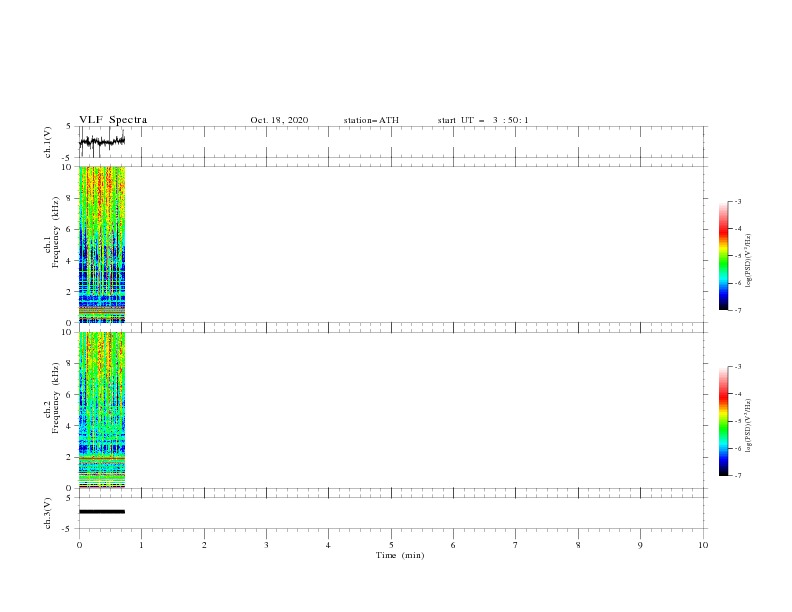This screenshot has width=792, height=612.
Task: Click the "5" tick on ch.1(V) axis
Action: click(69, 126)
